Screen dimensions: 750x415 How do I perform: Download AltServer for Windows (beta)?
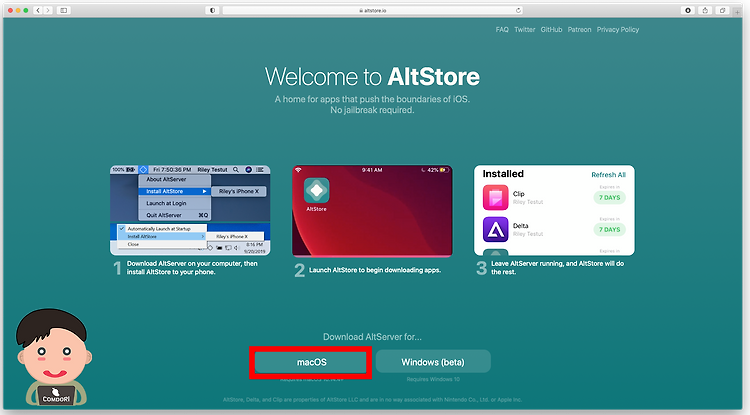[433, 362]
